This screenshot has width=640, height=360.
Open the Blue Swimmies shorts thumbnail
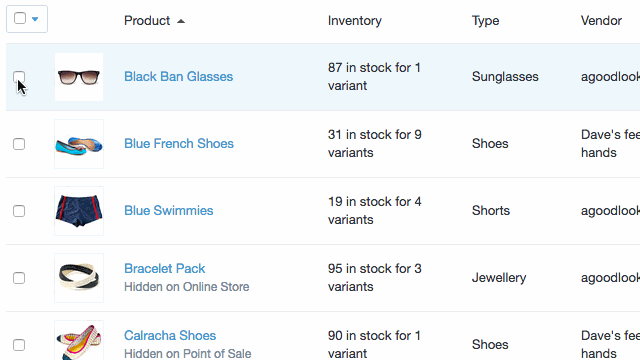(79, 211)
